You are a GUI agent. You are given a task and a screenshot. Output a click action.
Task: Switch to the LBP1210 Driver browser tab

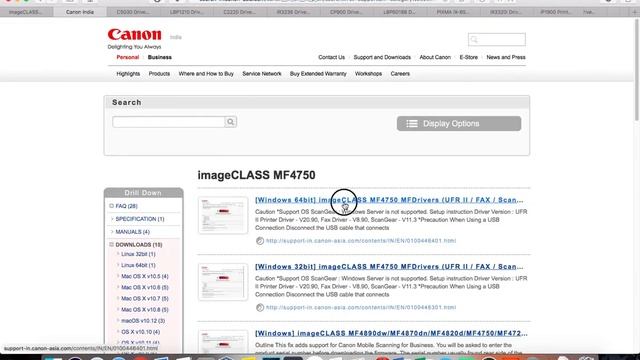coord(186,12)
